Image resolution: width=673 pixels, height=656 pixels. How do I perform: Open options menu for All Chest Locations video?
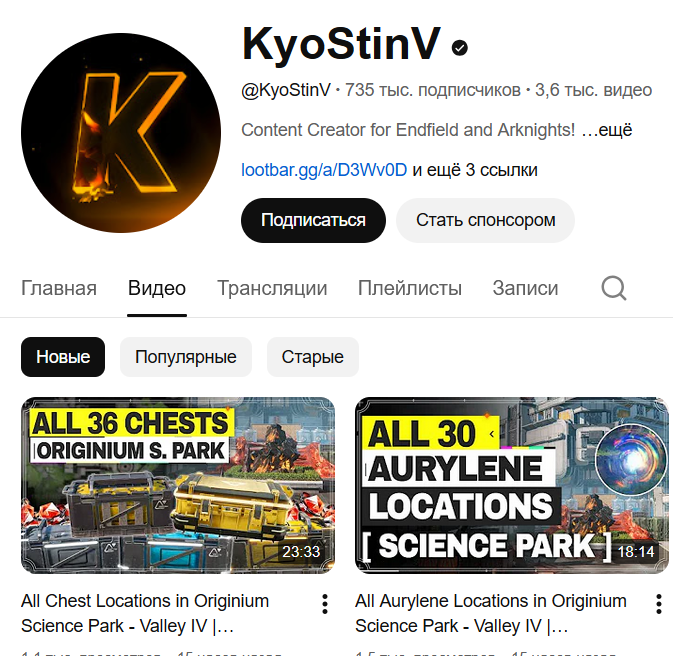tap(325, 604)
